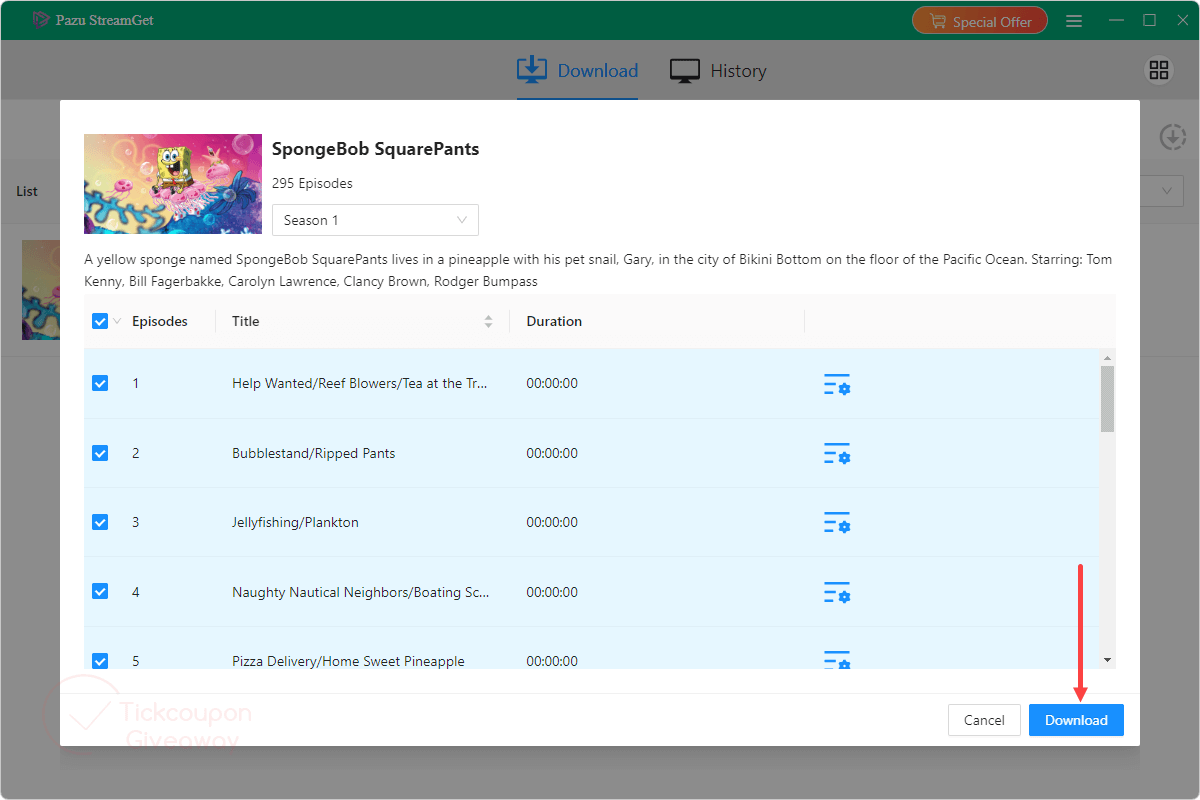Click the Pazu StreamGet logo icon
The width and height of the screenshot is (1200, 800).
(41, 20)
